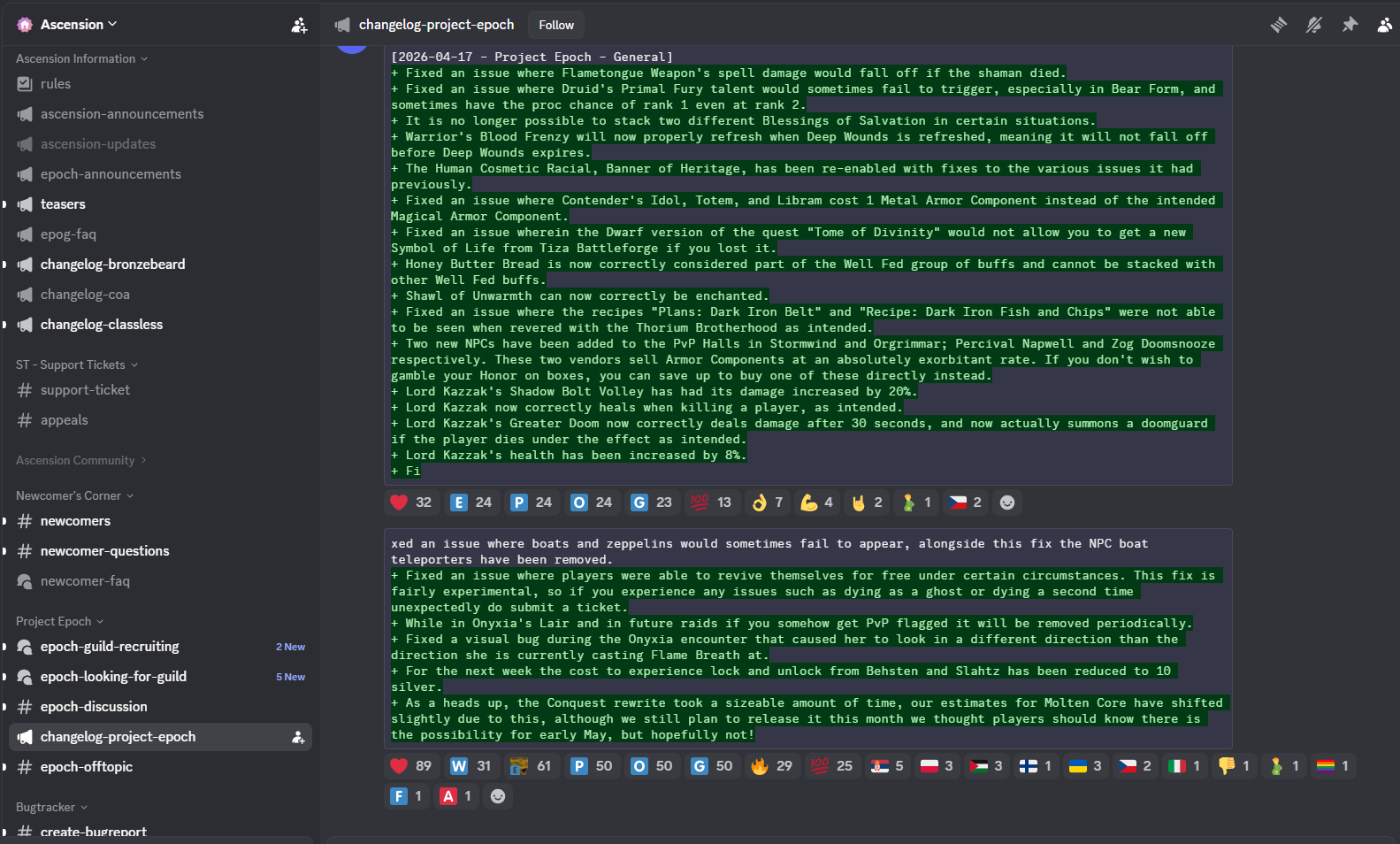Collapse the Newcomer's Corner category
Screen dimensions: 1400x844
[x=75, y=495]
